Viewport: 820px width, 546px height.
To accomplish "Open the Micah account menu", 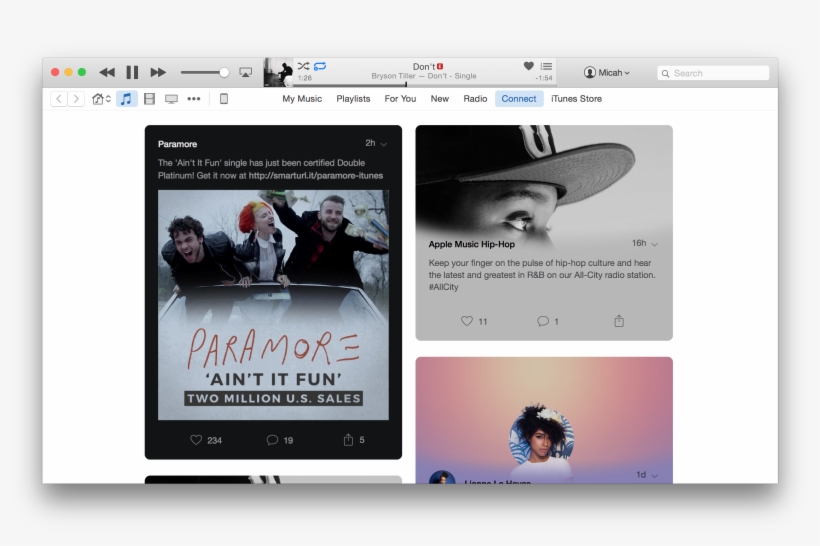I will pyautogui.click(x=607, y=73).
